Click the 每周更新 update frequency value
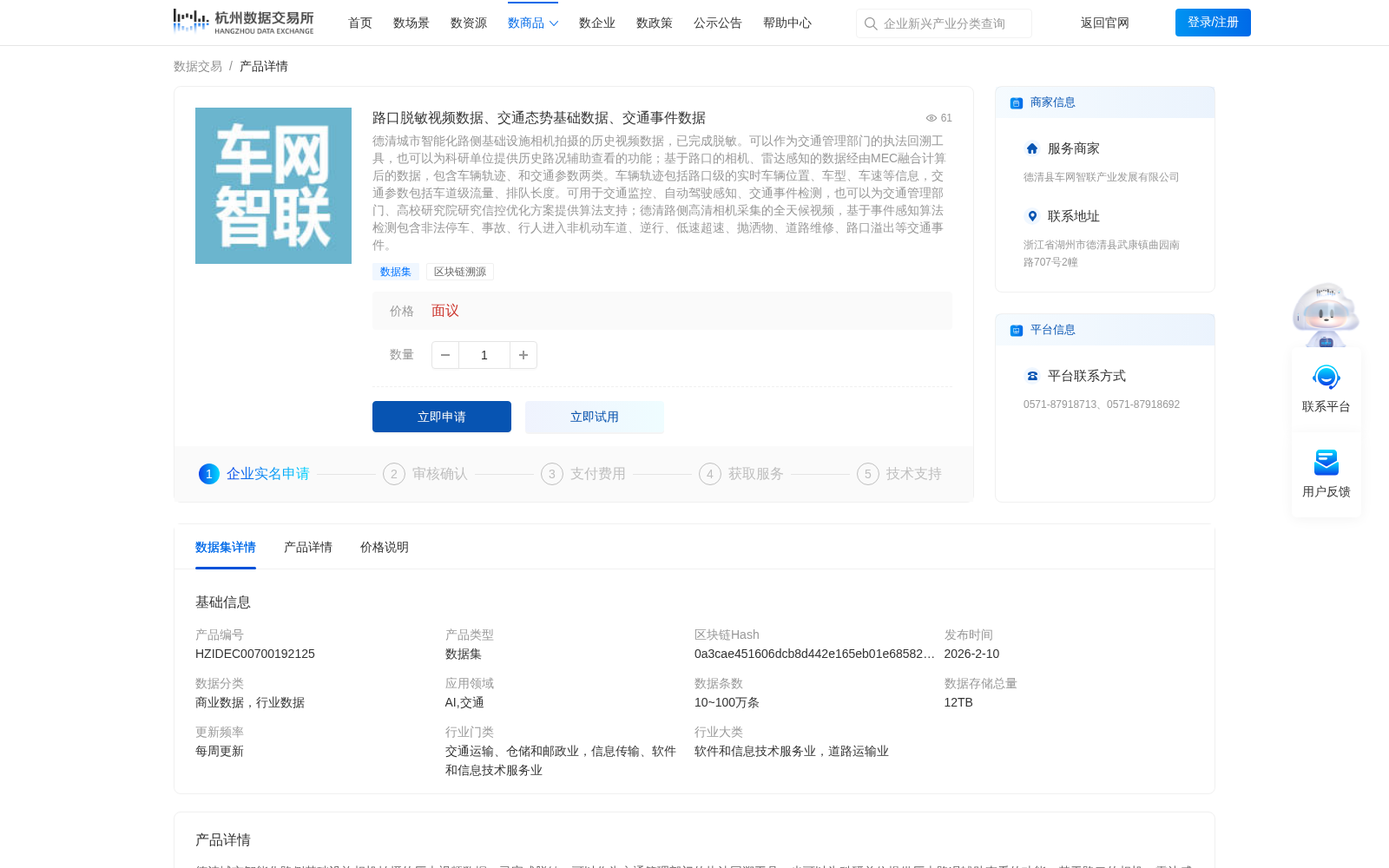This screenshot has height=868, width=1389. pos(220,751)
